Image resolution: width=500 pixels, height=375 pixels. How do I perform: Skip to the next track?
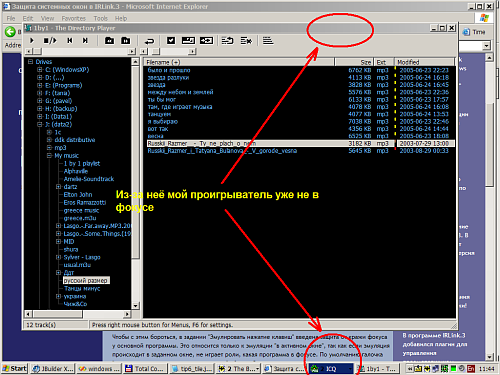tap(85, 40)
